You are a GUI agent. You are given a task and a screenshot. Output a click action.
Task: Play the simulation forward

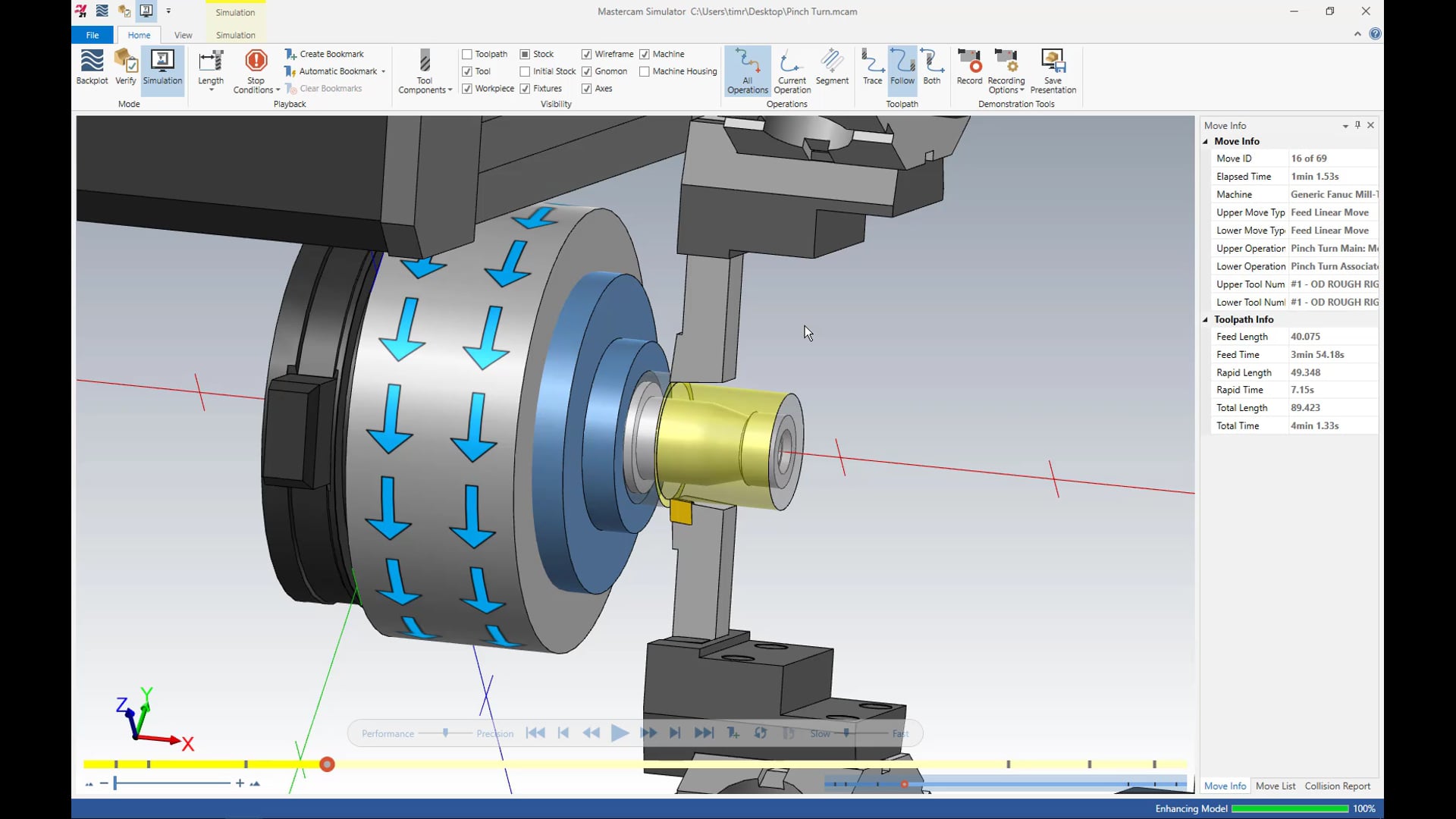620,733
